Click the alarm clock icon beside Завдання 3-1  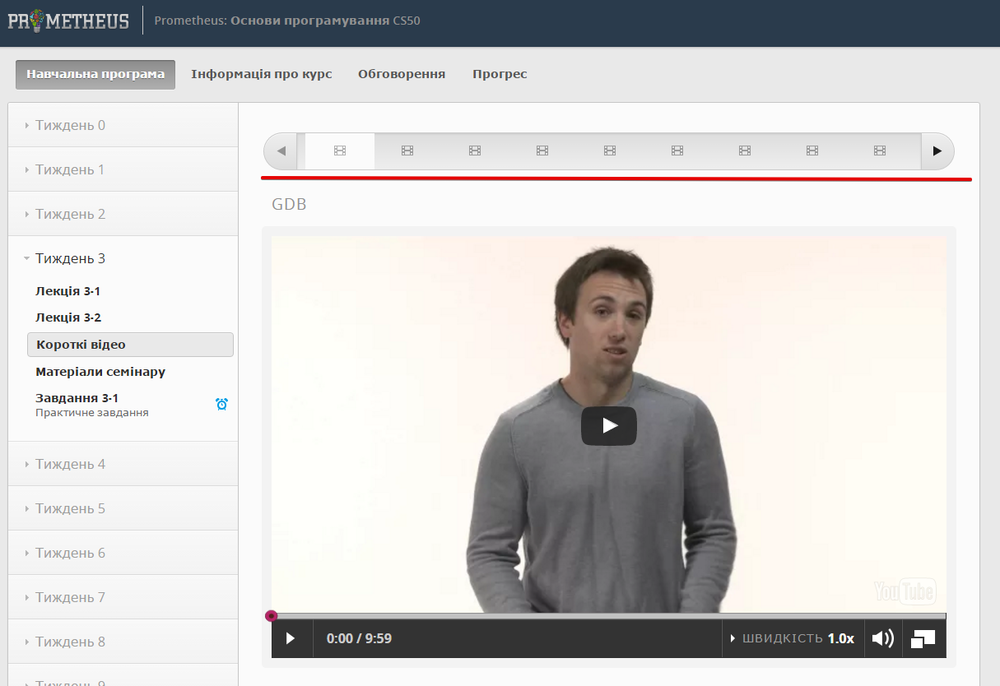(222, 404)
